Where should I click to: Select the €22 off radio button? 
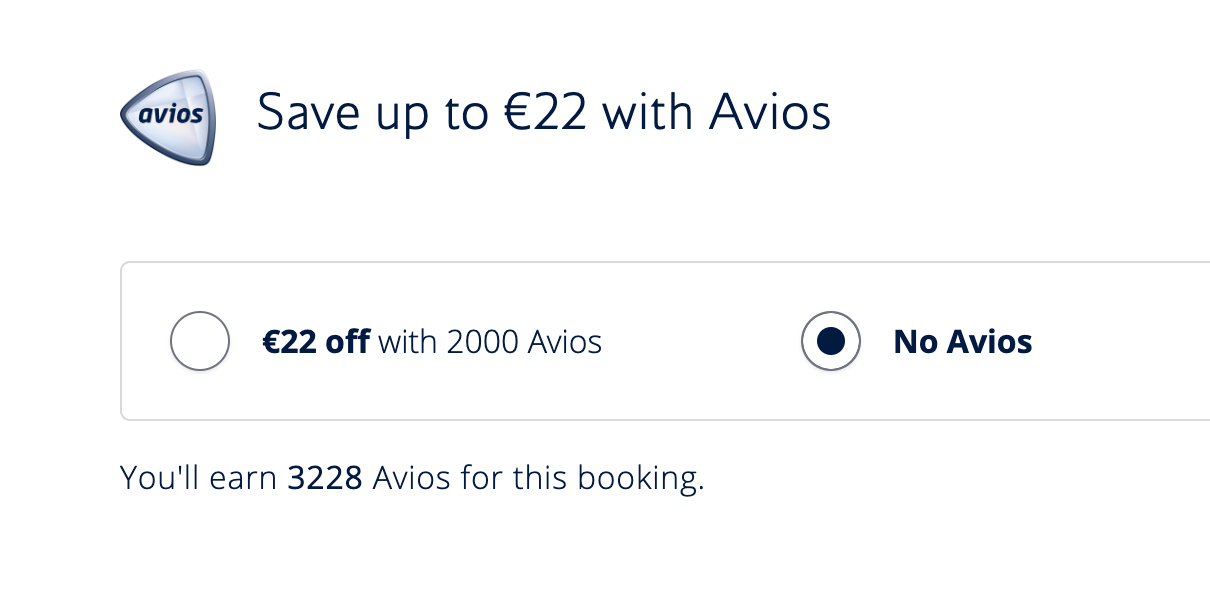[x=200, y=342]
